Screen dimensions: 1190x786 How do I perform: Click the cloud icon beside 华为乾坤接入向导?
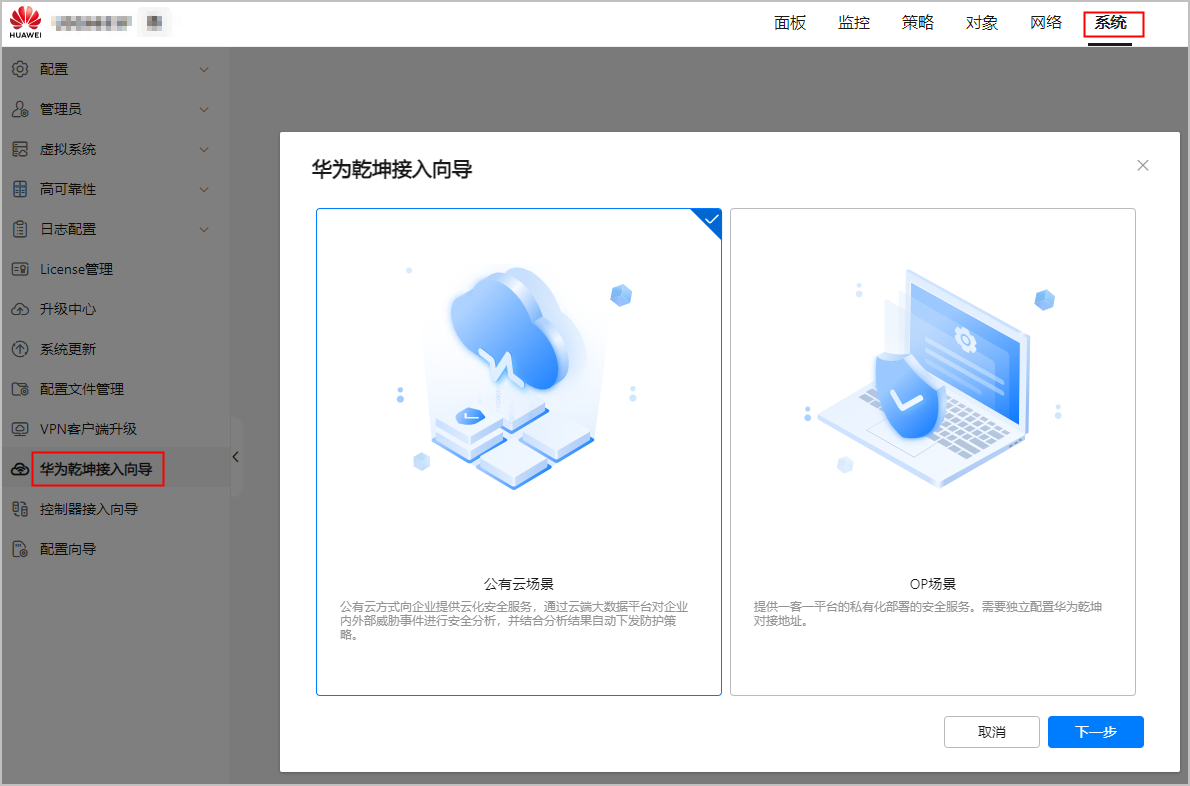click(20, 470)
